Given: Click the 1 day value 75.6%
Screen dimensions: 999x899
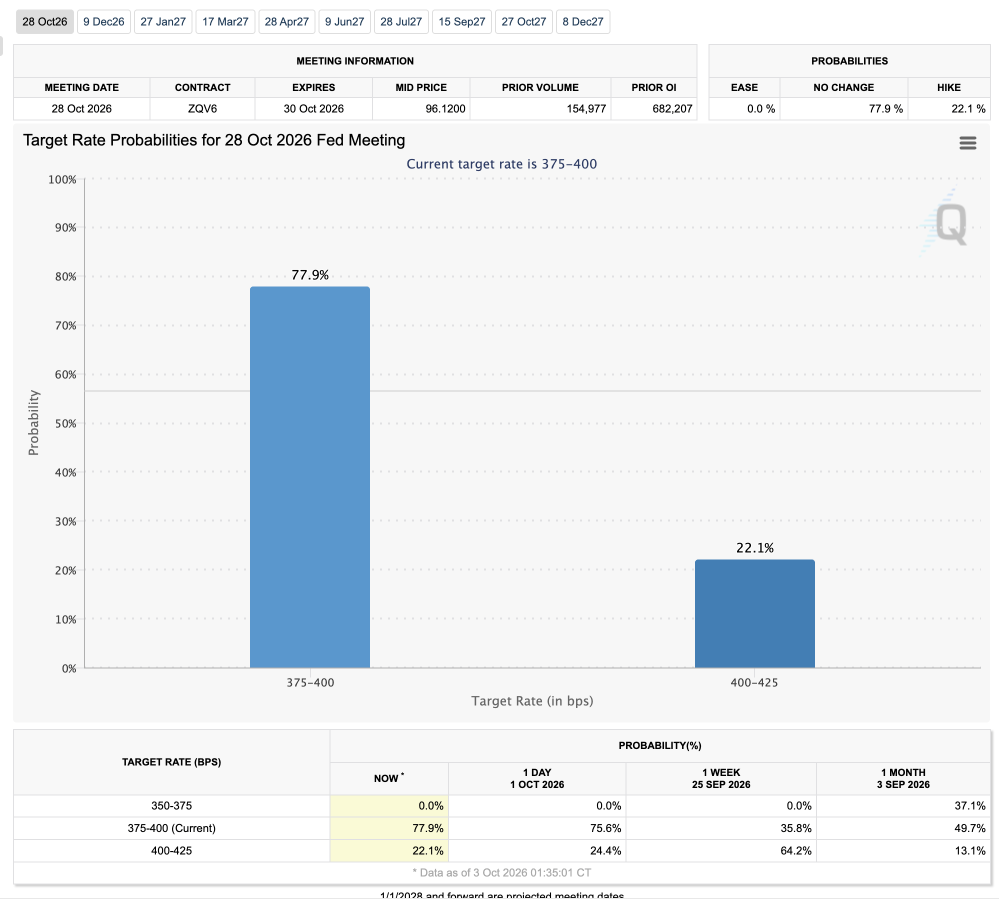Looking at the screenshot, I should click(605, 828).
